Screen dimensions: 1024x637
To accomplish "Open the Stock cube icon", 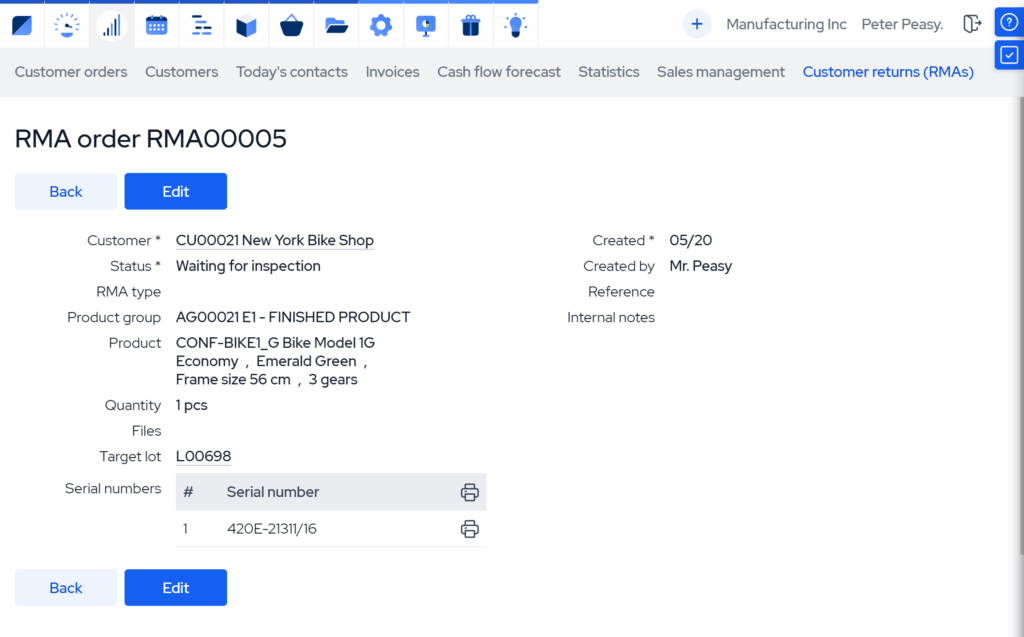I will coord(246,24).
